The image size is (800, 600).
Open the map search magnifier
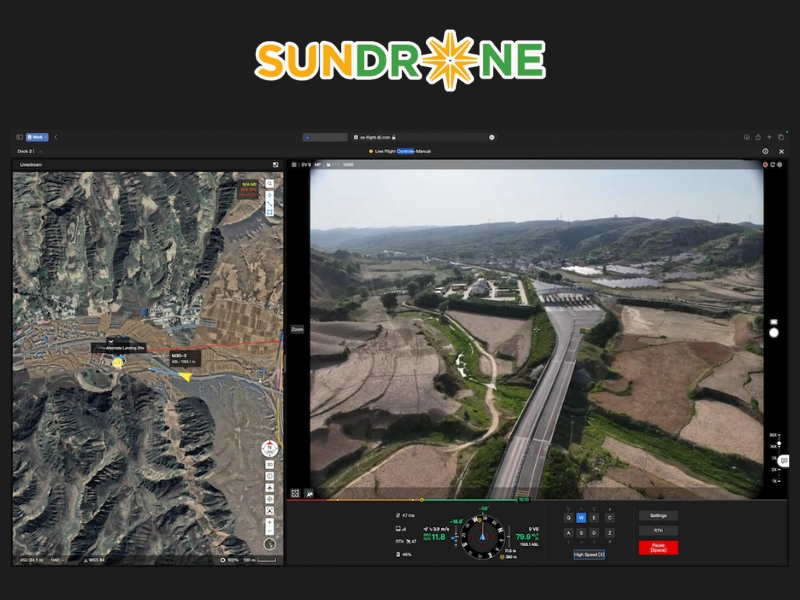[270, 184]
